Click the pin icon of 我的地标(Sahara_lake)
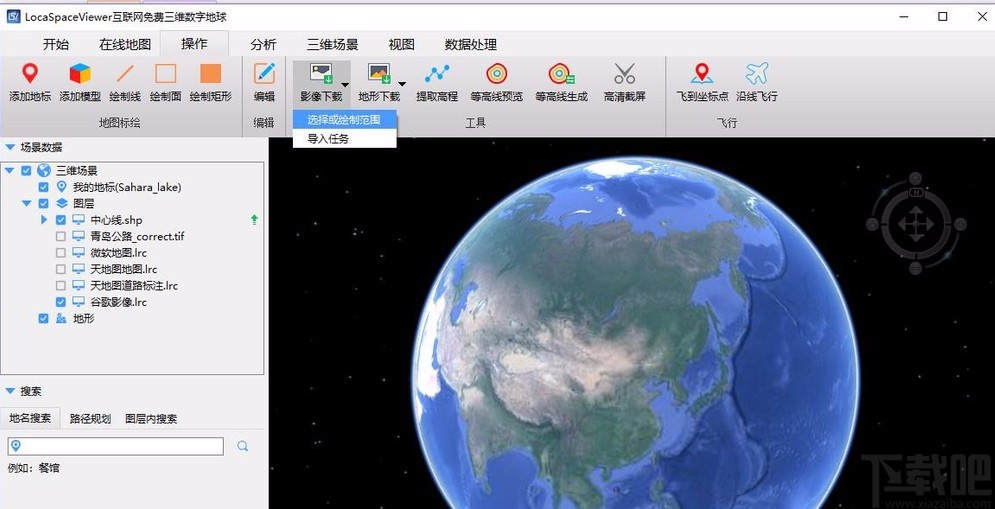Screen dimensions: 995x509 pyautogui.click(x=62, y=187)
